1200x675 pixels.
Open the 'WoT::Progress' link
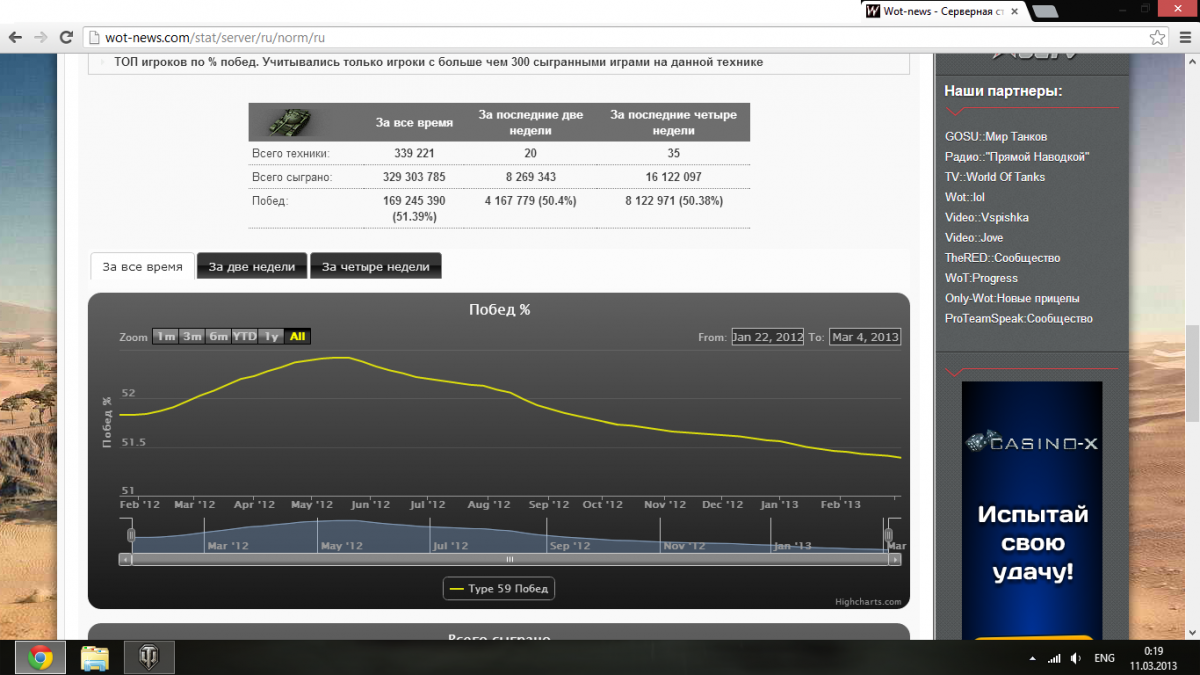tap(981, 278)
